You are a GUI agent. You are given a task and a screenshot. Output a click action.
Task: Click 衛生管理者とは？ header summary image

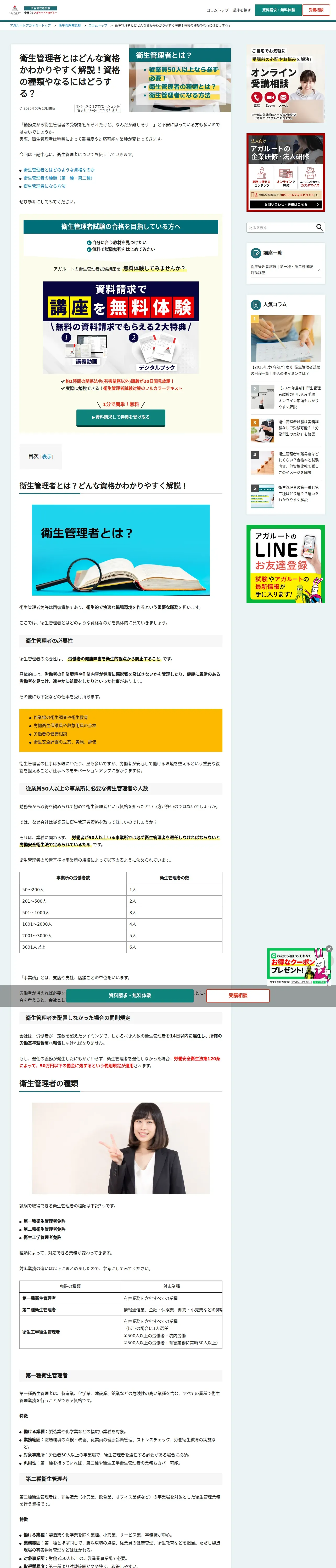tap(180, 78)
